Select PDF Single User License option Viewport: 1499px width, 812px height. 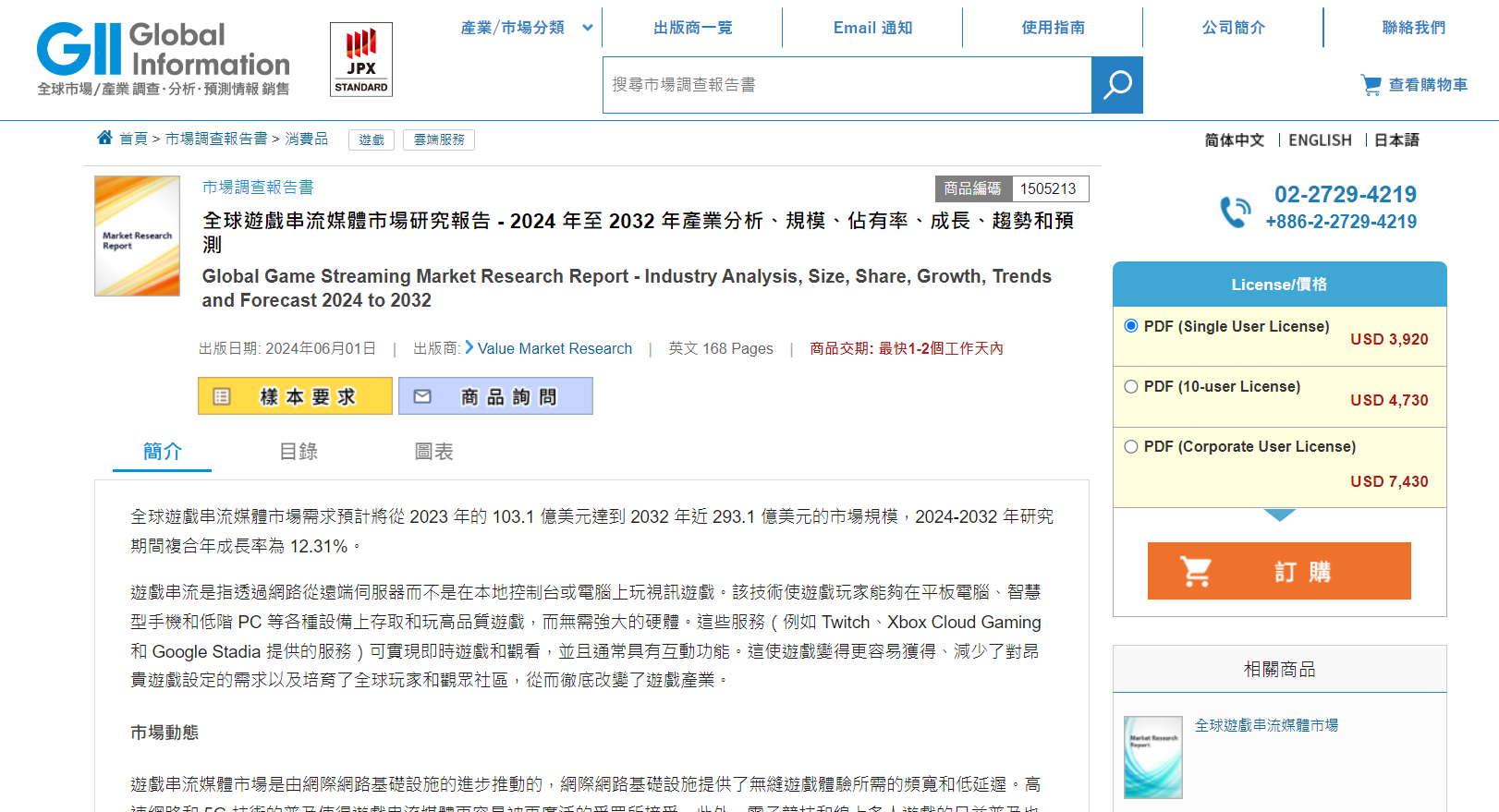1131,326
